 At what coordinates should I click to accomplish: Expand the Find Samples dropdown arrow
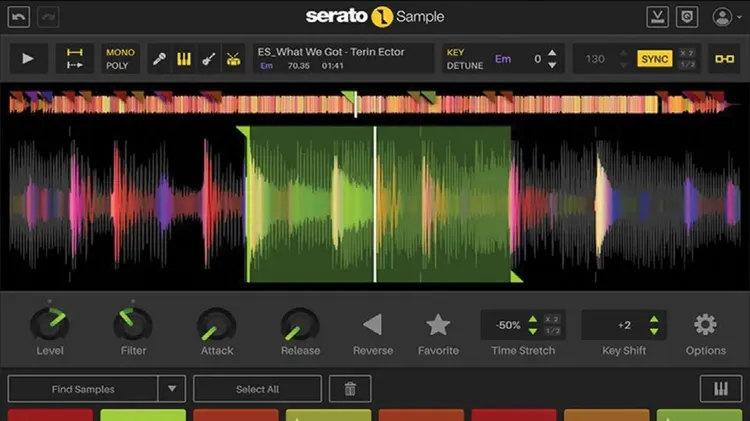tap(172, 389)
